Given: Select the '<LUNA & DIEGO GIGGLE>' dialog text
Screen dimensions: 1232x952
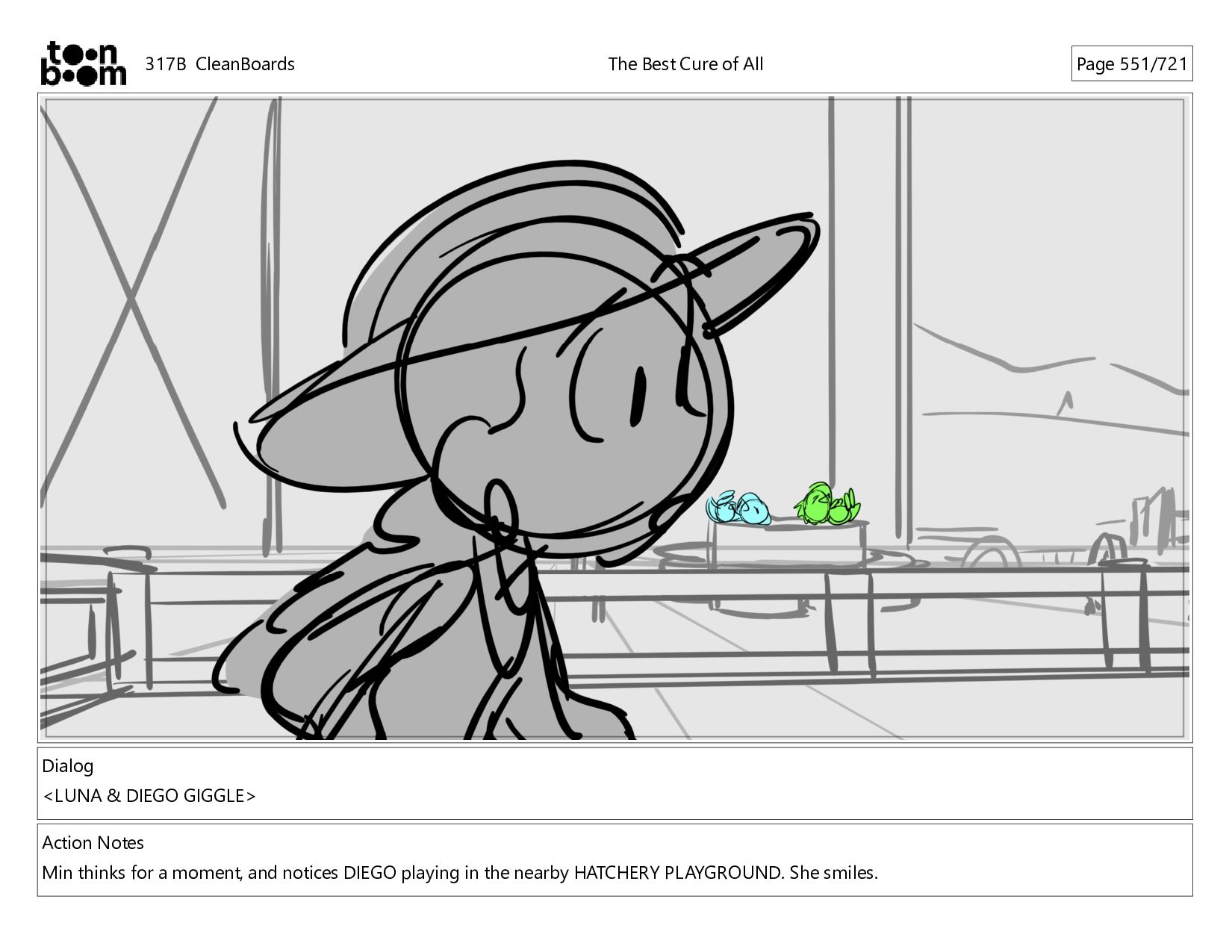Looking at the screenshot, I should [149, 796].
